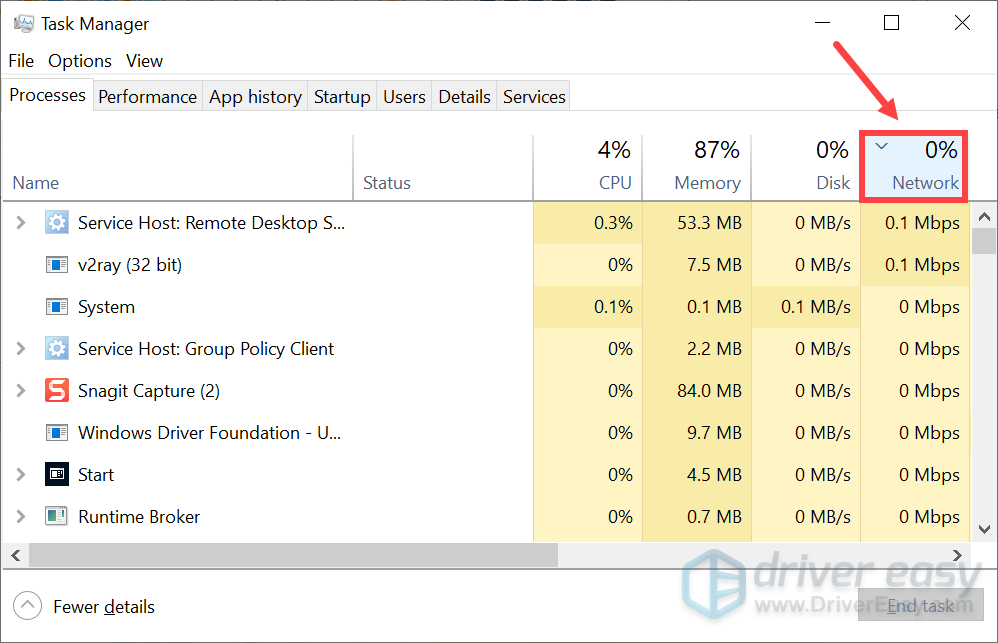Sort by the Status column header

[443, 168]
